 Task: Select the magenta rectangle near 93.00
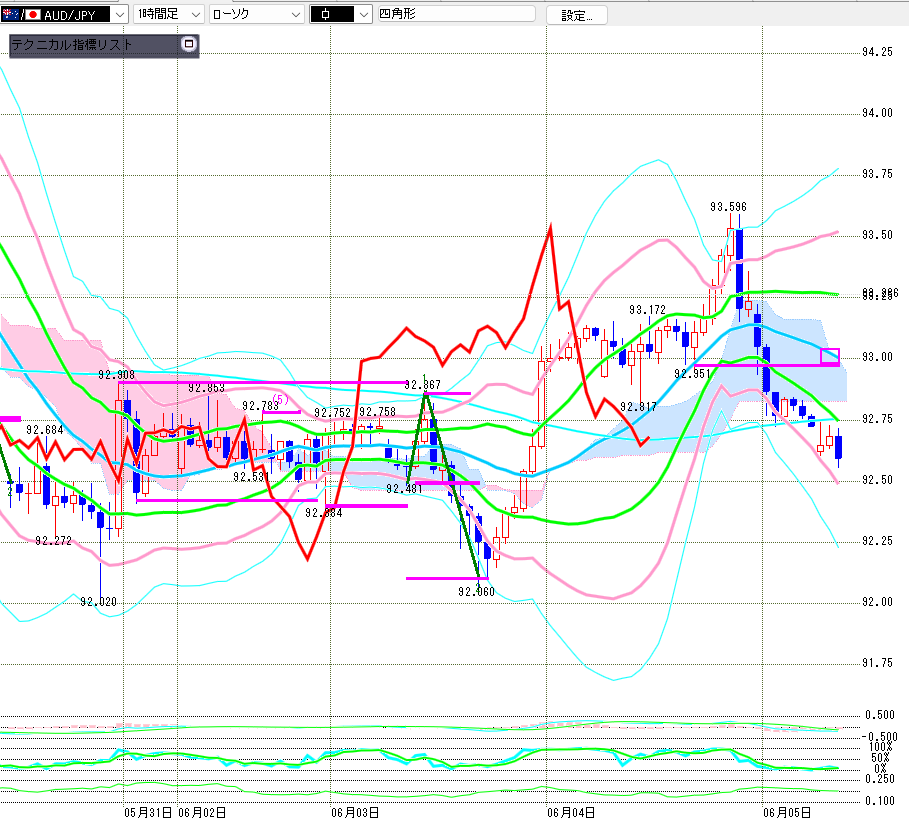click(x=830, y=356)
